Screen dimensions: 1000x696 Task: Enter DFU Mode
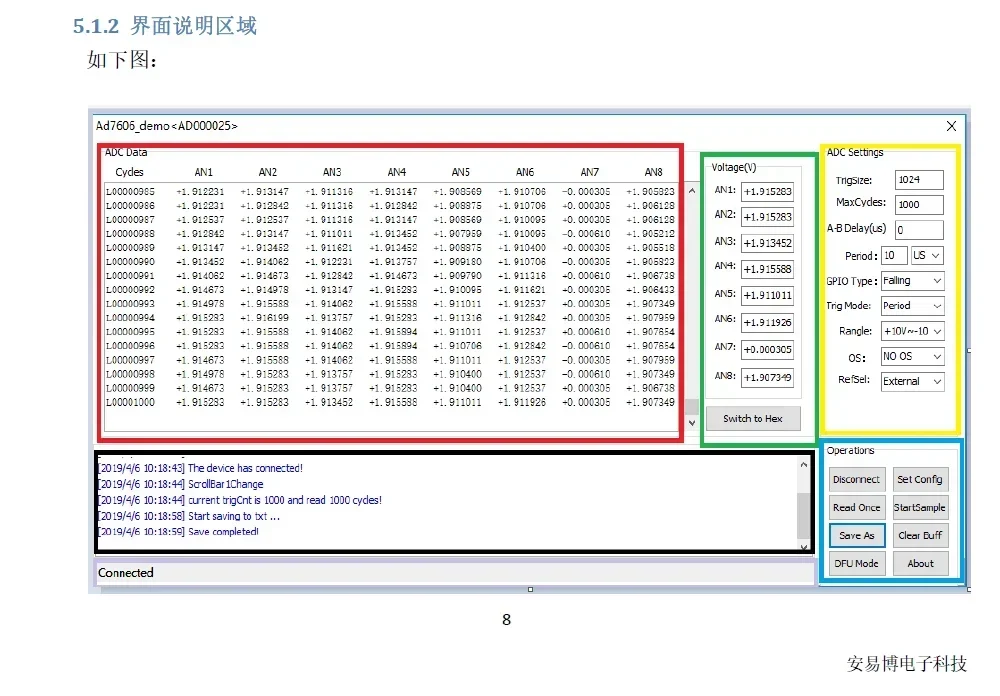pyautogui.click(x=857, y=563)
